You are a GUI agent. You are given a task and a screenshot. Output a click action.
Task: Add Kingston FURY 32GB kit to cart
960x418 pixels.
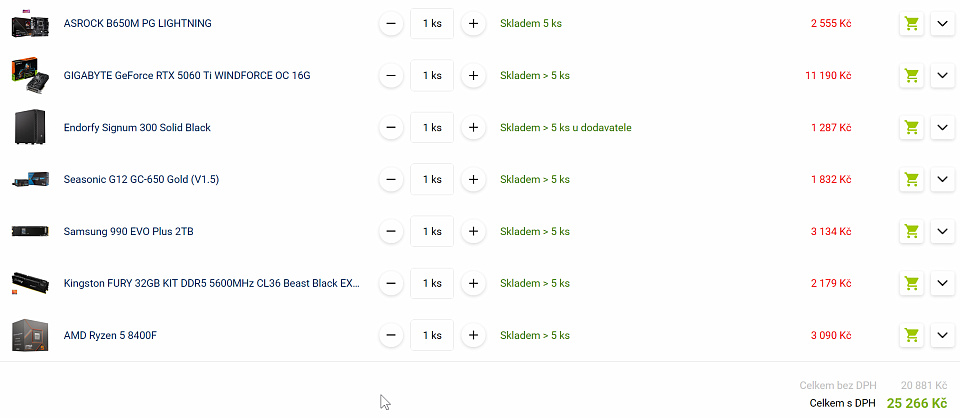pos(912,284)
